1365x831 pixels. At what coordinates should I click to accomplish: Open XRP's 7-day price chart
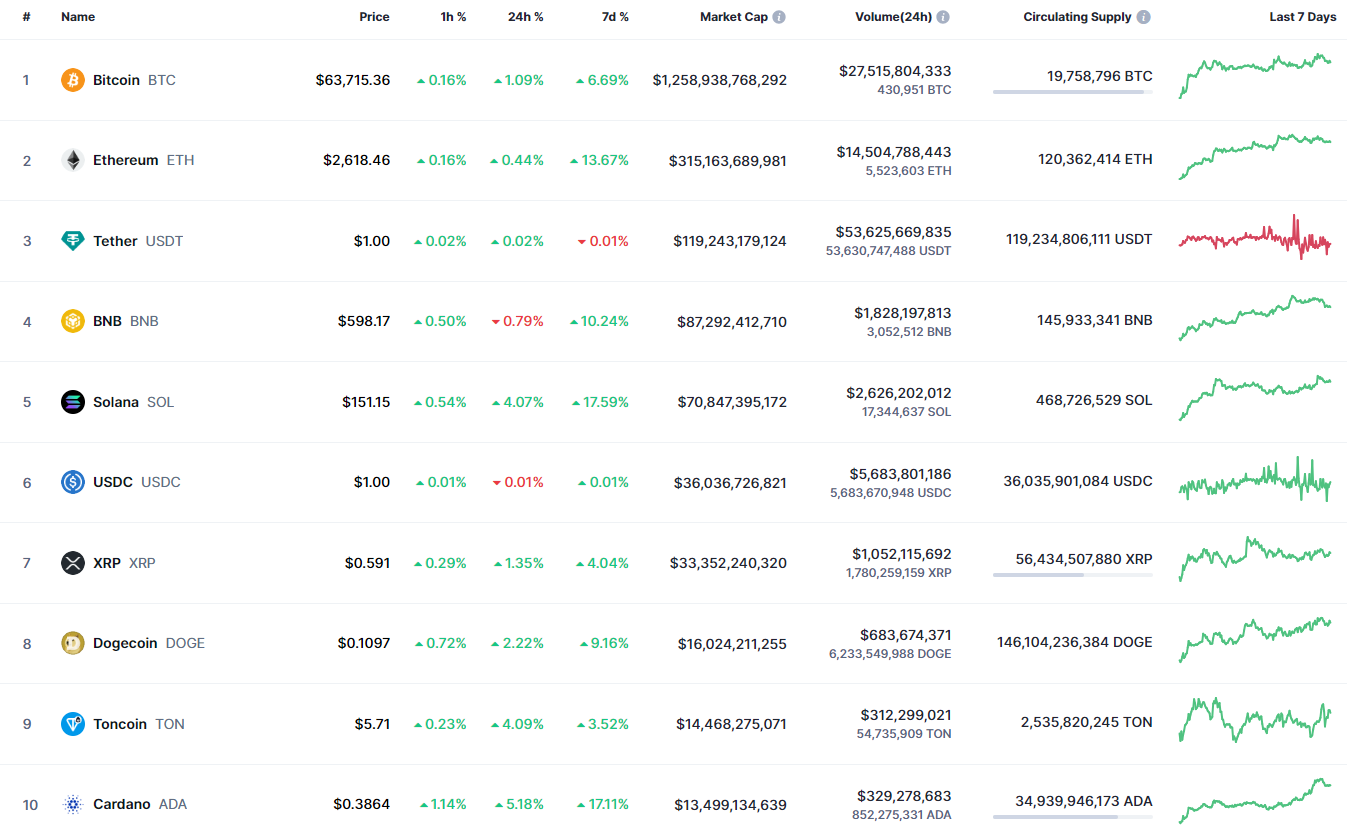coord(1255,559)
